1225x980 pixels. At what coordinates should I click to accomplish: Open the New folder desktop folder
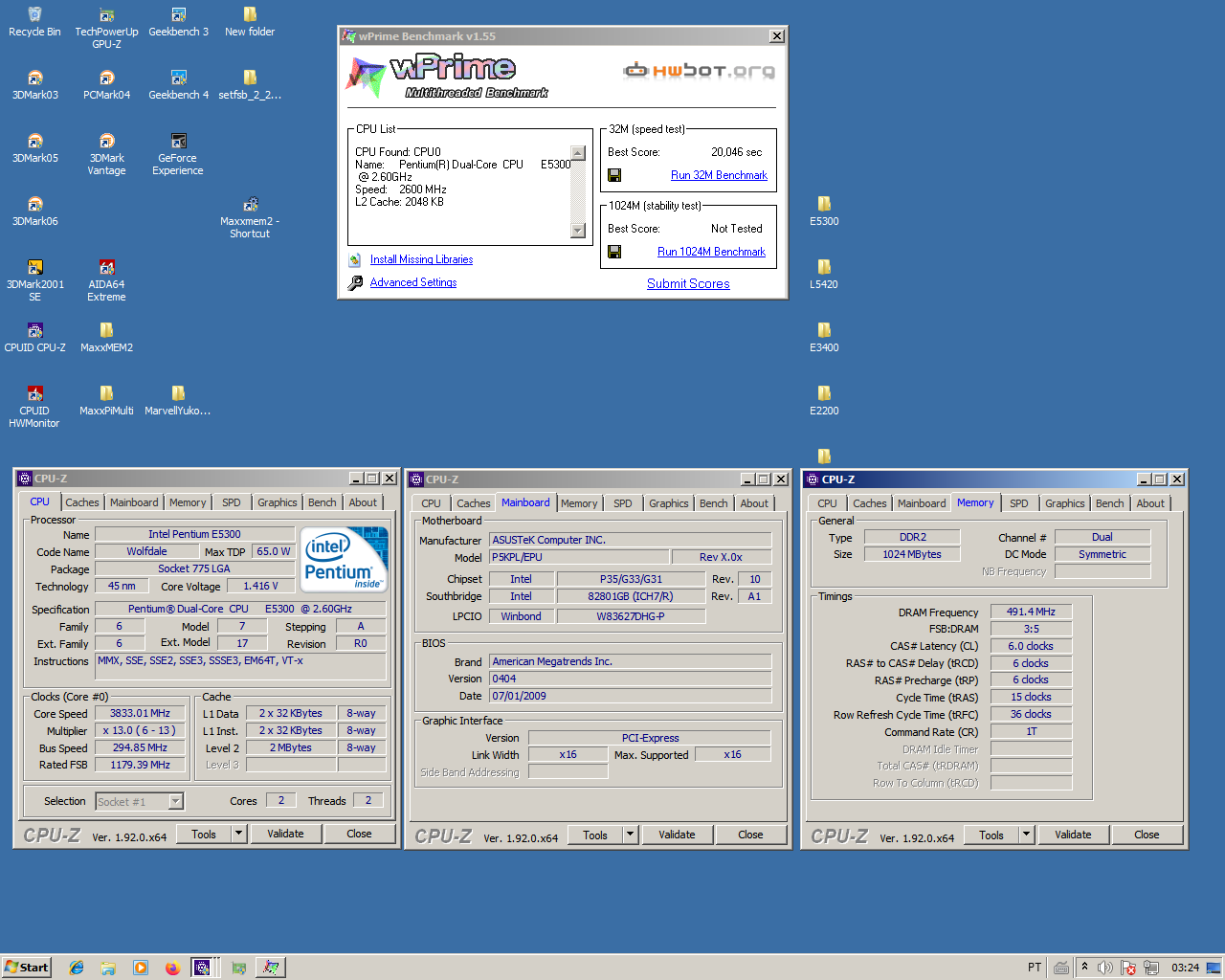[250, 22]
